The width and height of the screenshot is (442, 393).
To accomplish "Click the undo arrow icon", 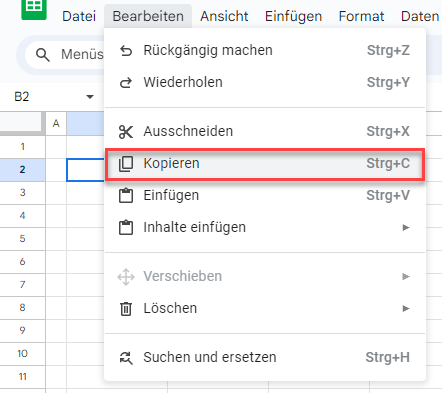I will pos(126,51).
